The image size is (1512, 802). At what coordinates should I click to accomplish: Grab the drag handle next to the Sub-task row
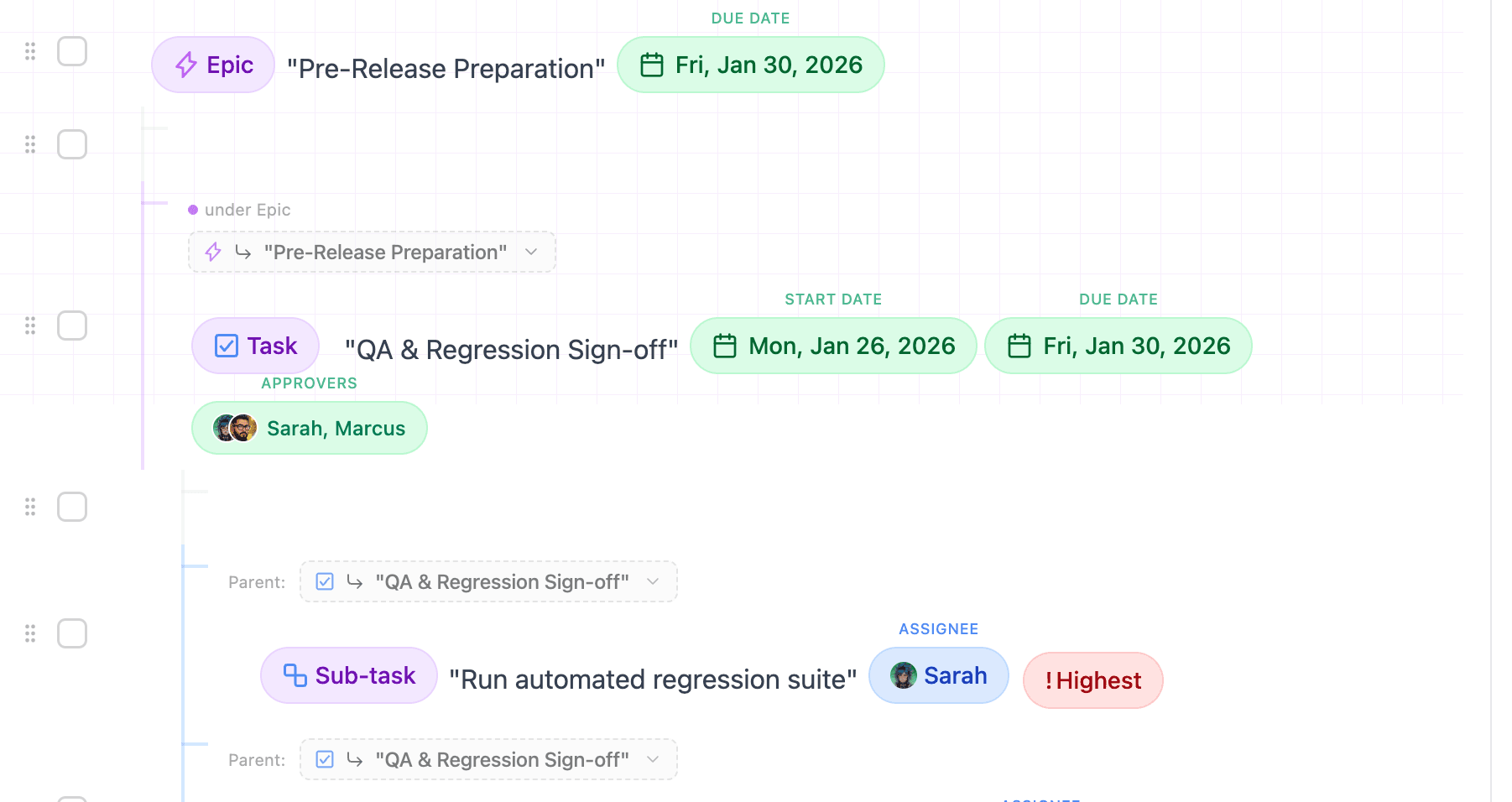[30, 634]
